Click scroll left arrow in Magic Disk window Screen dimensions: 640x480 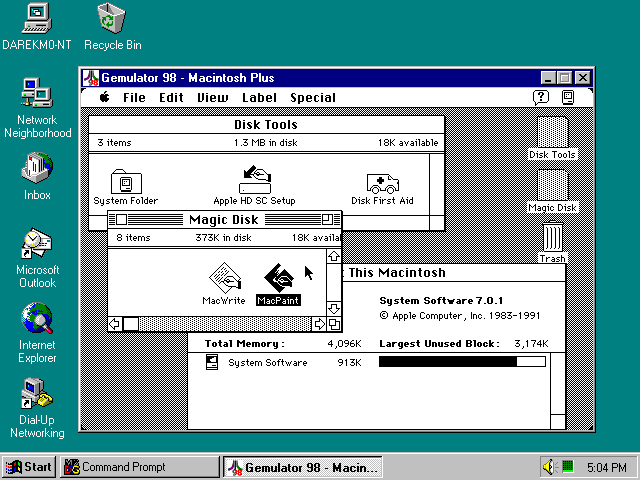(115, 324)
